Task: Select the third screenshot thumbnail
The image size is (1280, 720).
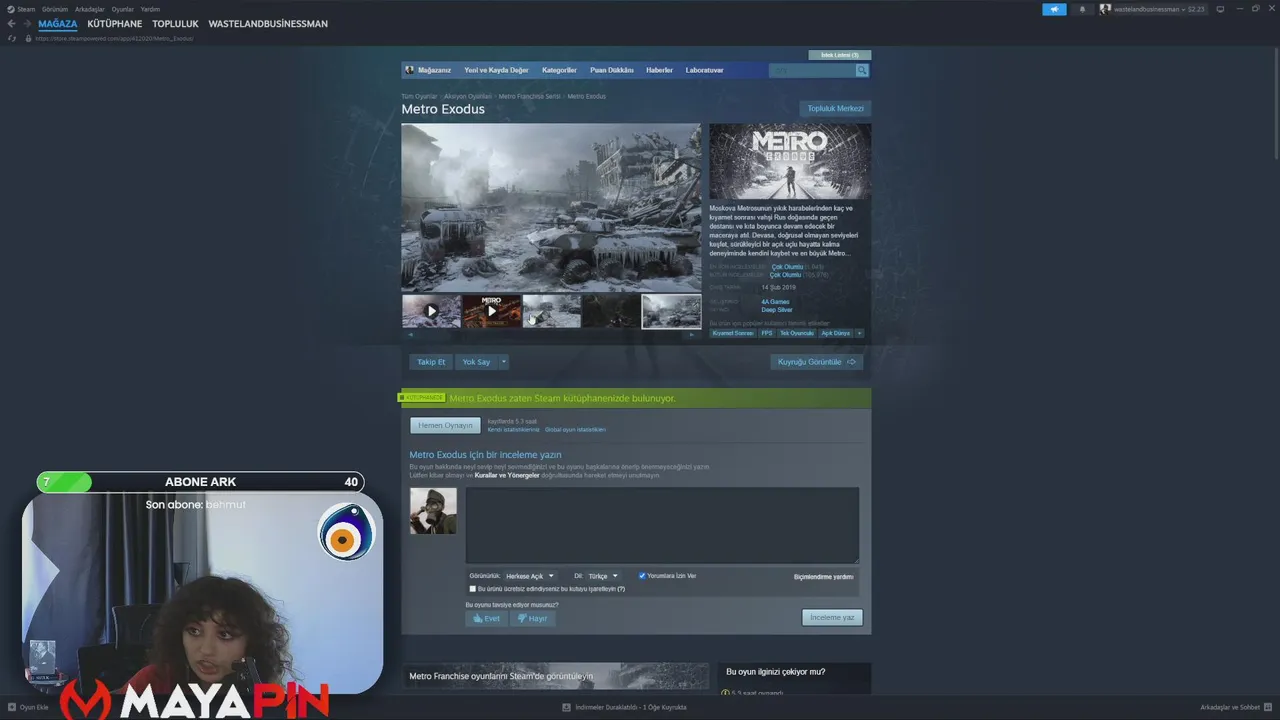Action: [x=551, y=311]
